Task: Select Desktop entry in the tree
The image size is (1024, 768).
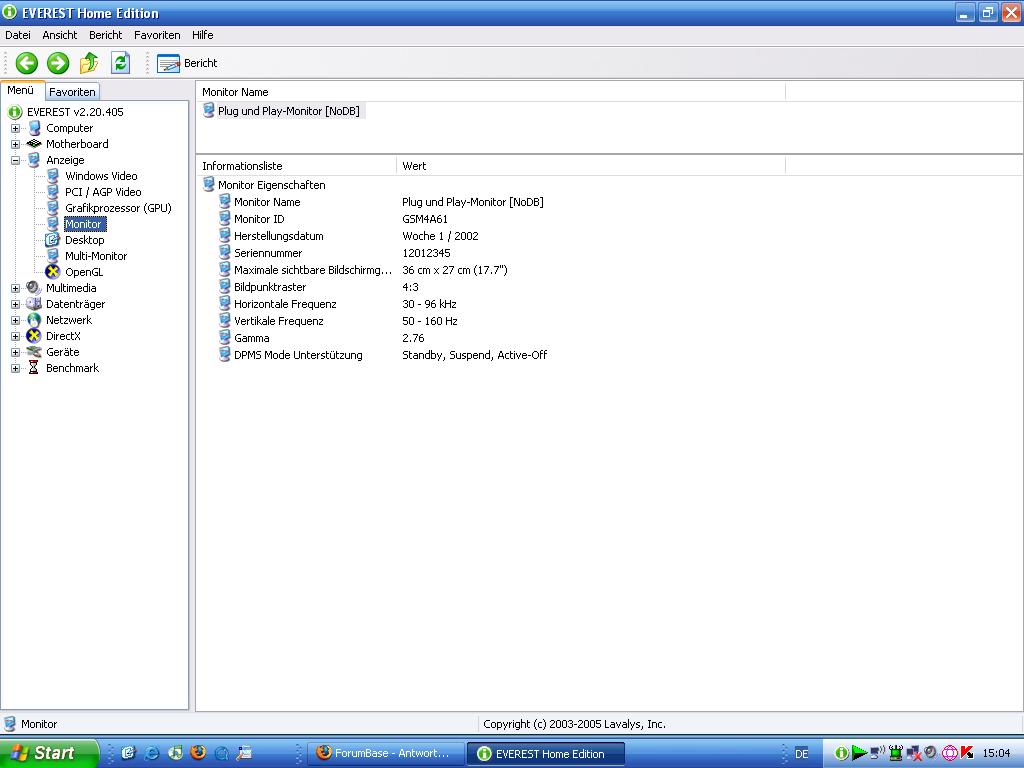Action: tap(85, 240)
